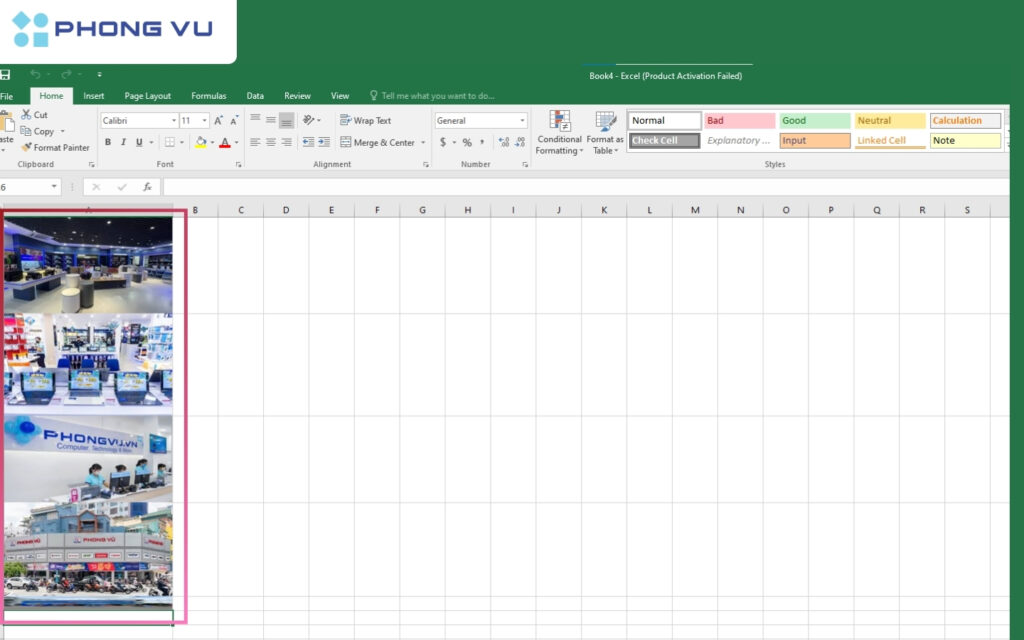Apply Top Align to the cell
Screen dimensions: 1024x640
[x=255, y=120]
